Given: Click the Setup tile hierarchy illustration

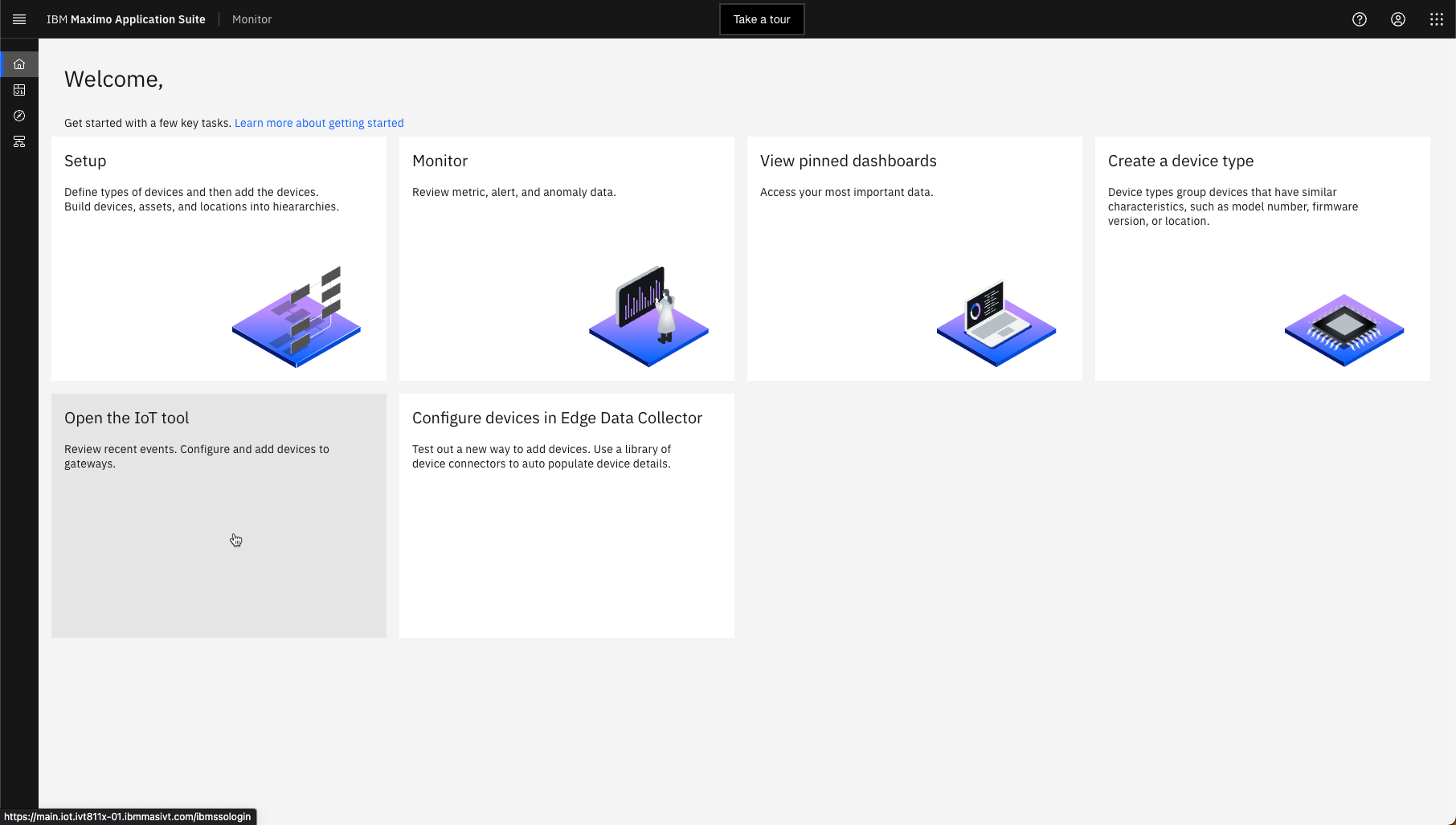Looking at the screenshot, I should pos(297,317).
